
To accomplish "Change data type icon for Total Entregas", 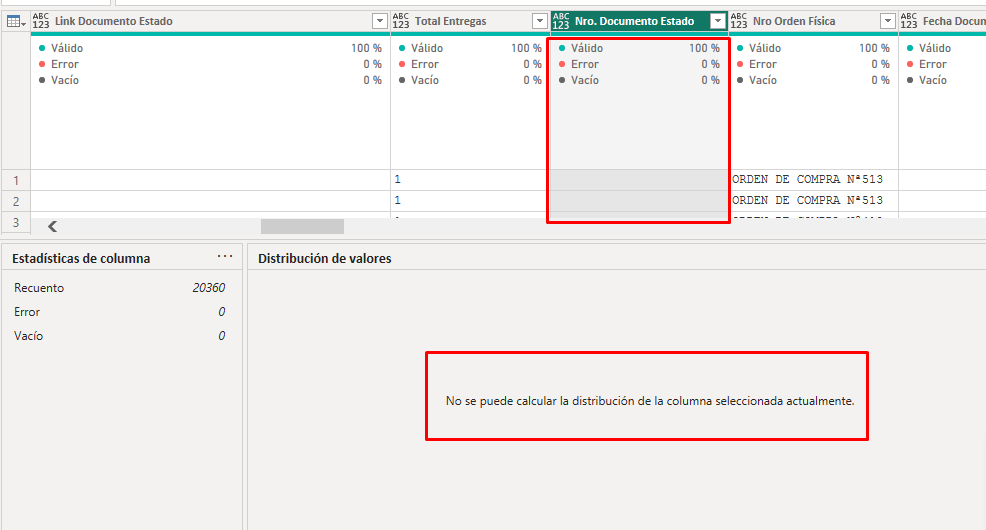I will coord(401,21).
